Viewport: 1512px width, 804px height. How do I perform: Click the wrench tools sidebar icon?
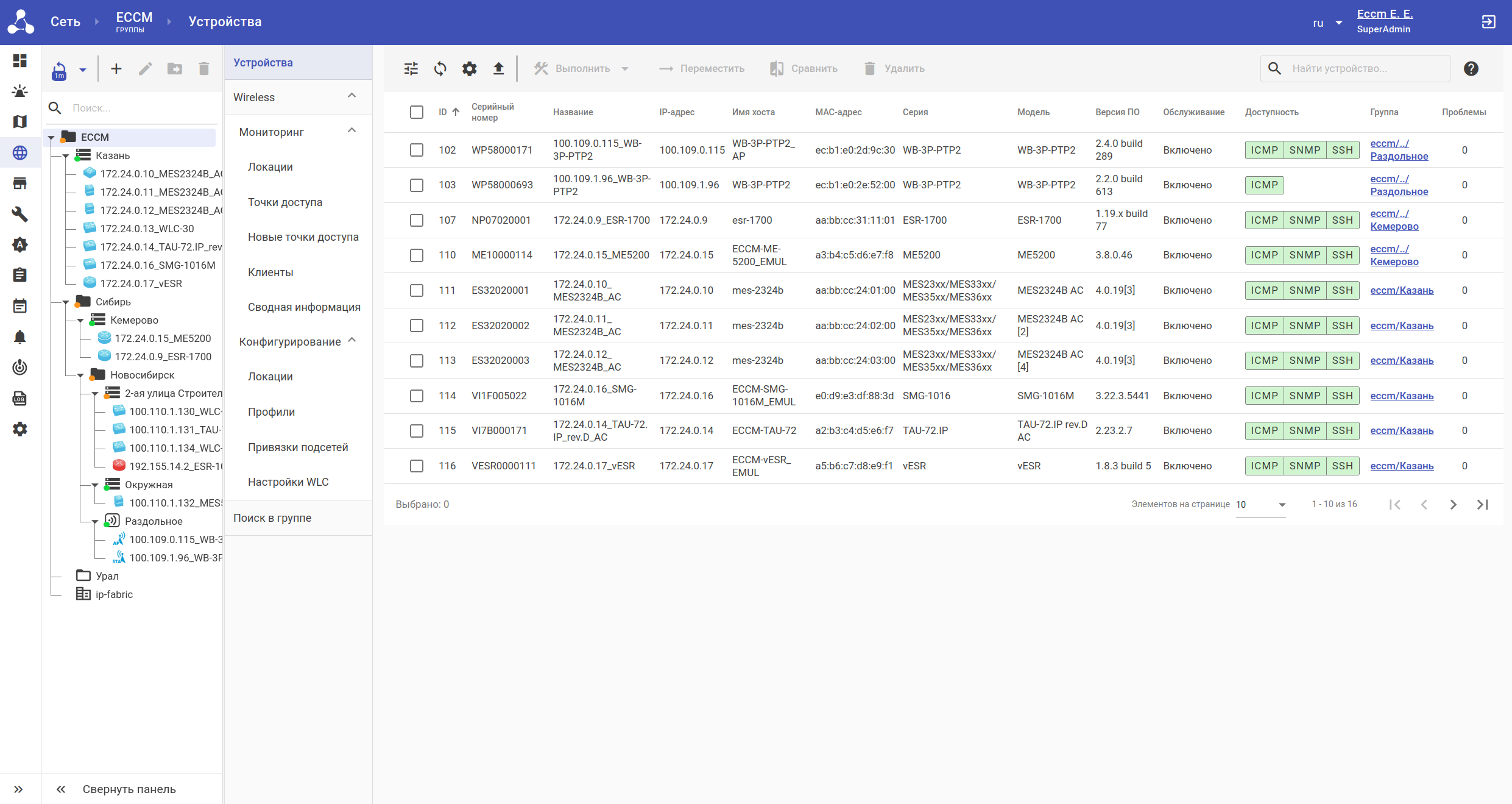coord(19,214)
